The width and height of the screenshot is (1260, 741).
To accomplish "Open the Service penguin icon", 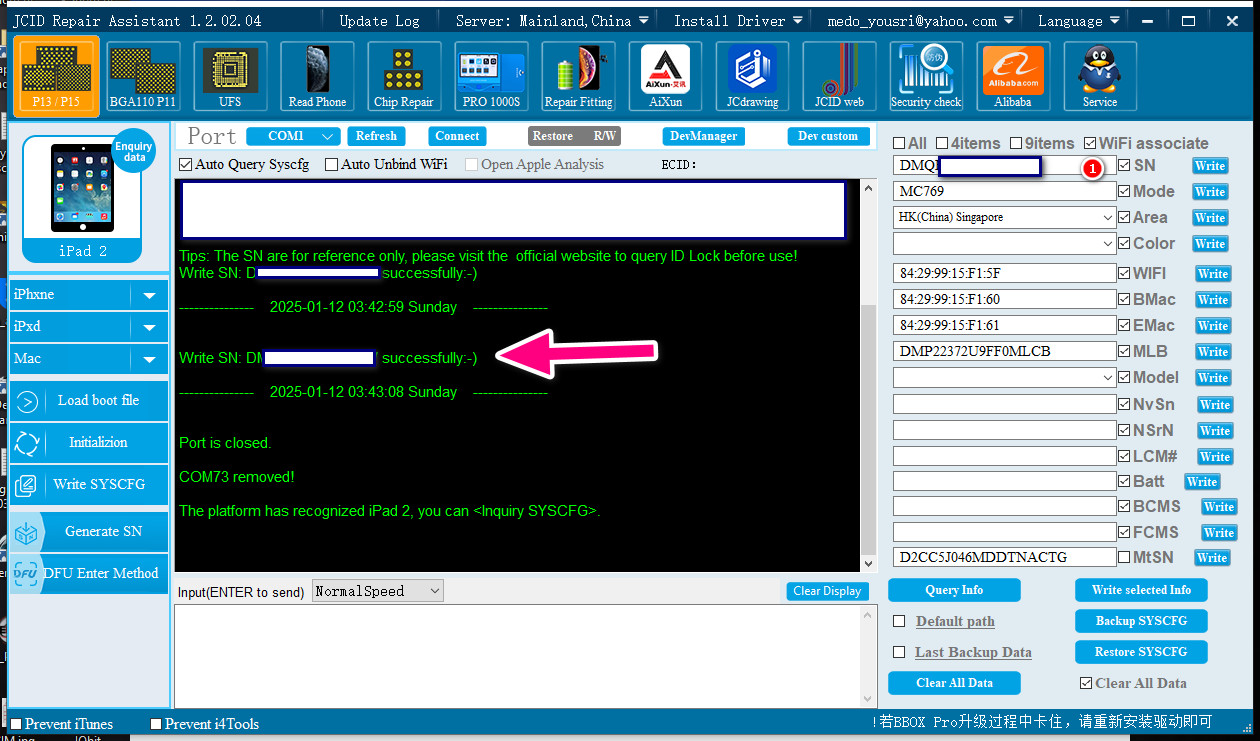I will click(1099, 76).
